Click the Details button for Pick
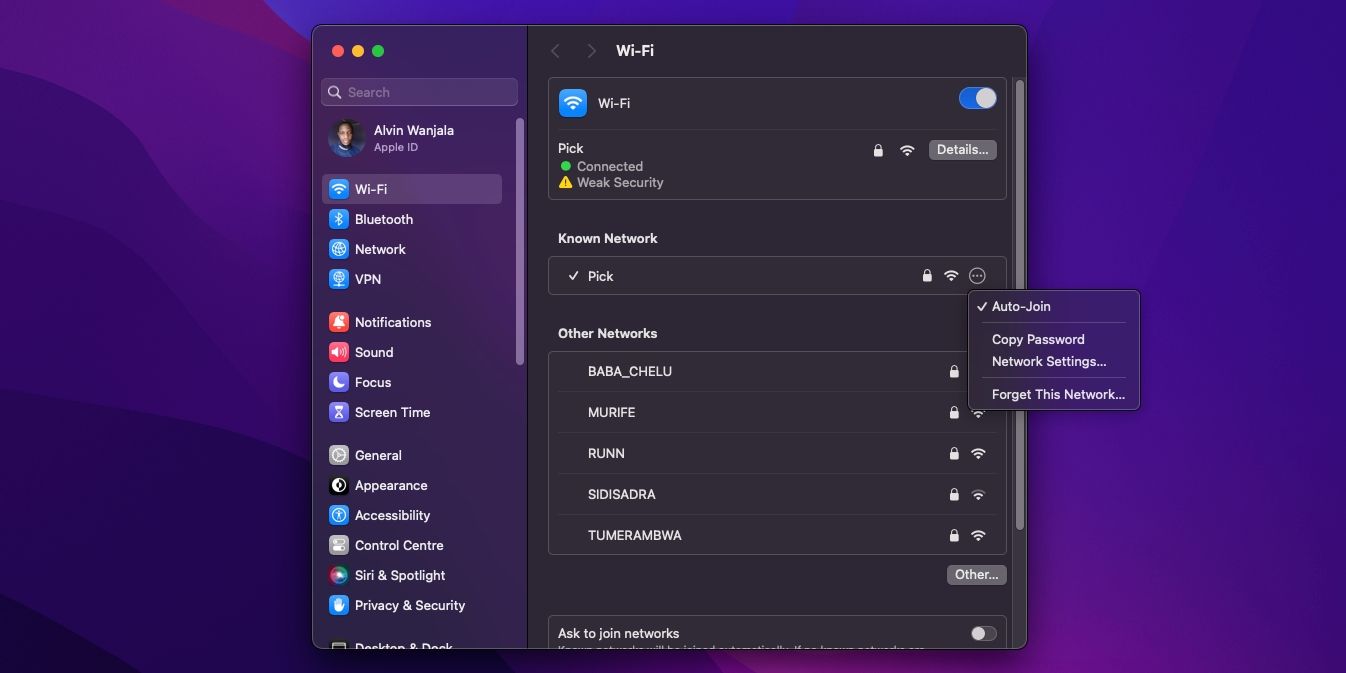Image resolution: width=1346 pixels, height=673 pixels. (962, 149)
